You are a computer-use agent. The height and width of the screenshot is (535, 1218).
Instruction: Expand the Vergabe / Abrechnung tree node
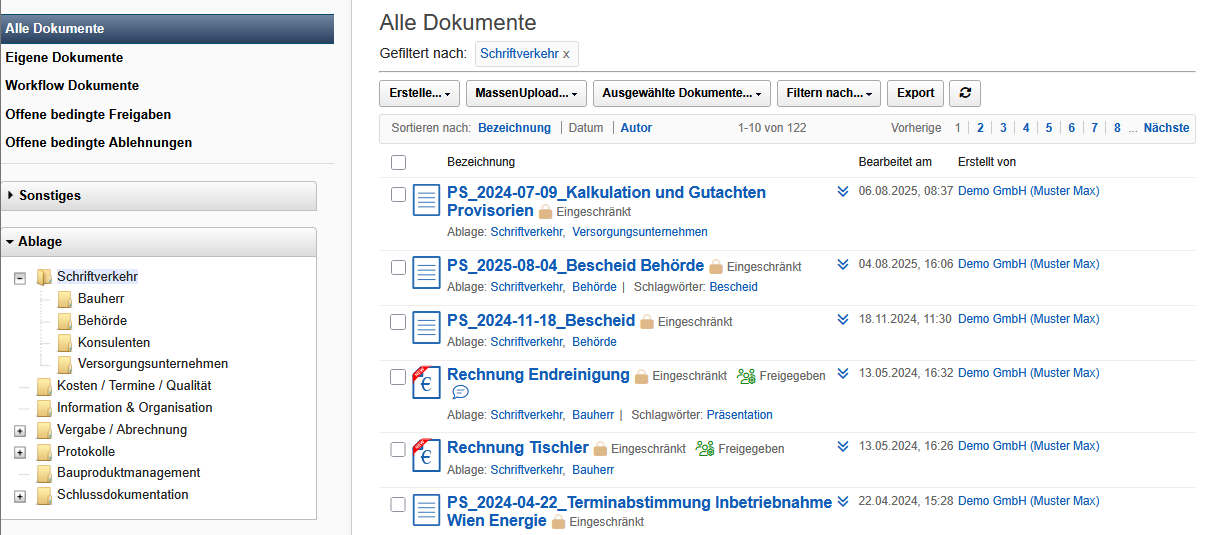[x=20, y=430]
